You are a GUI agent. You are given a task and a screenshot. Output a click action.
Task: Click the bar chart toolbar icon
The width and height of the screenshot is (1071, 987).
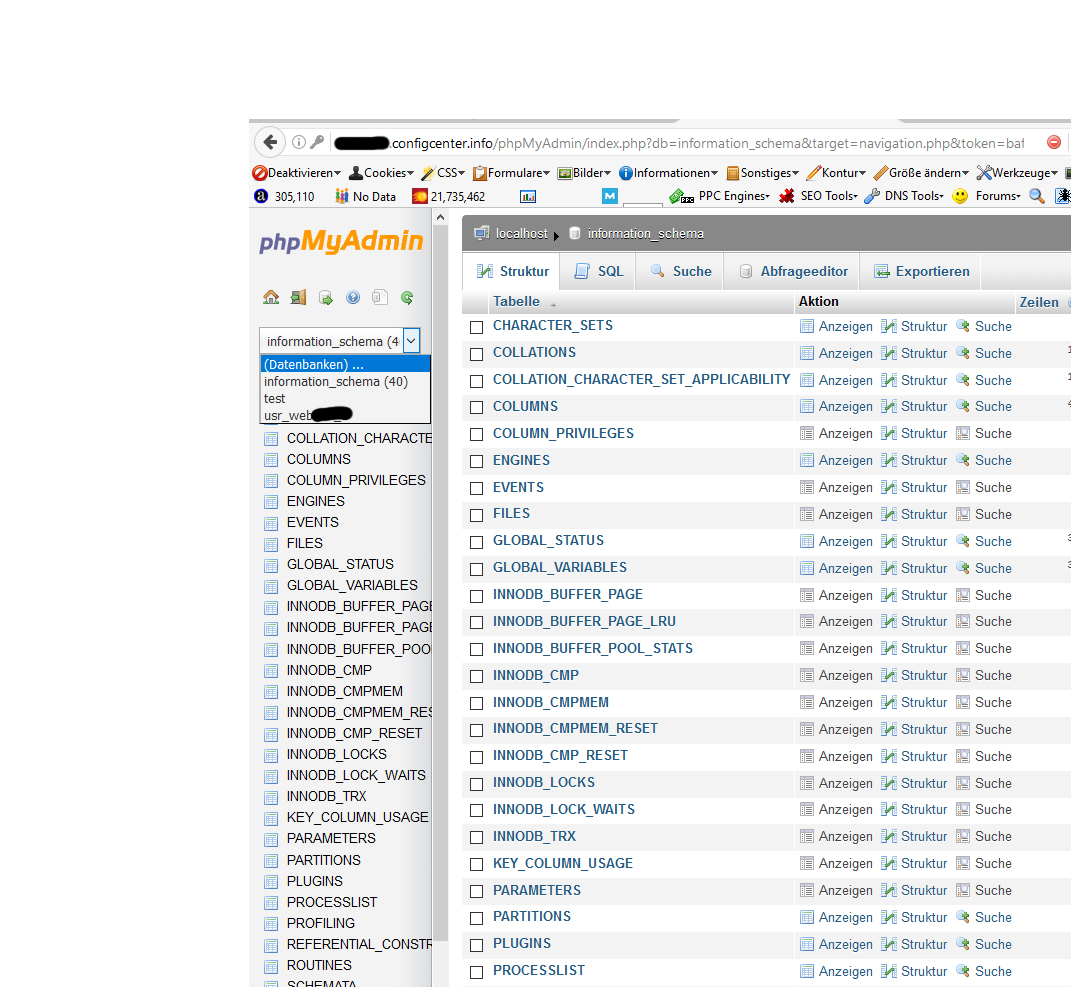click(528, 197)
